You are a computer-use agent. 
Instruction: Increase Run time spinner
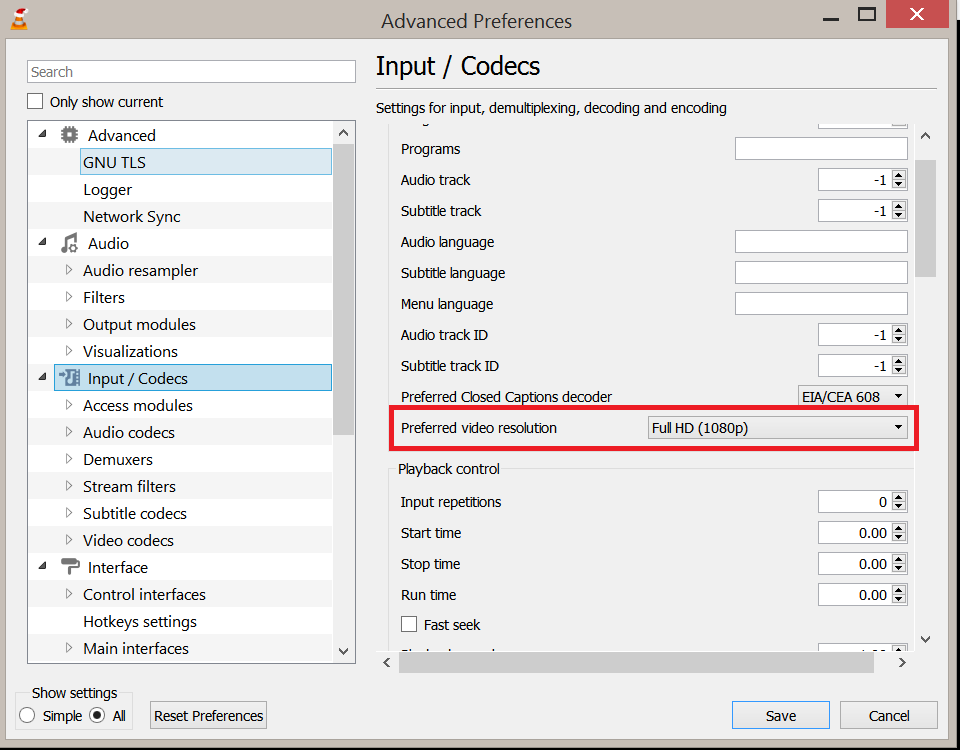point(899,590)
